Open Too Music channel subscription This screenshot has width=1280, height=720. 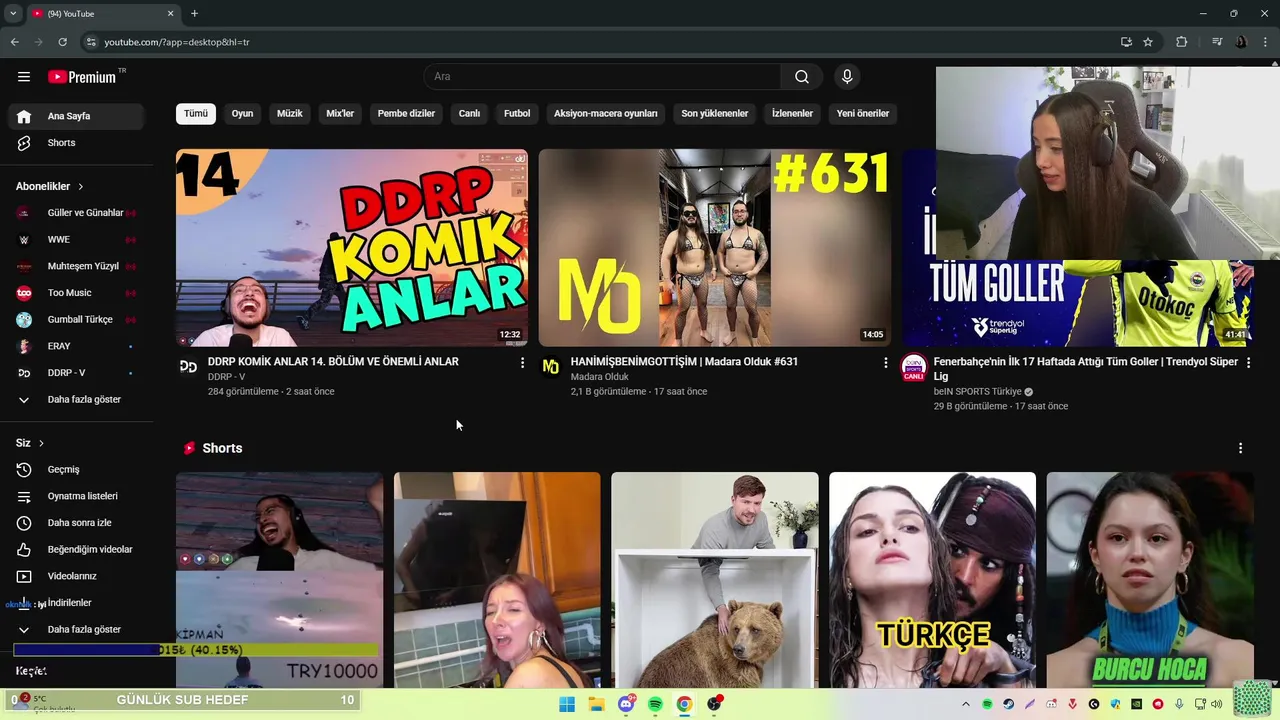tap(76, 293)
